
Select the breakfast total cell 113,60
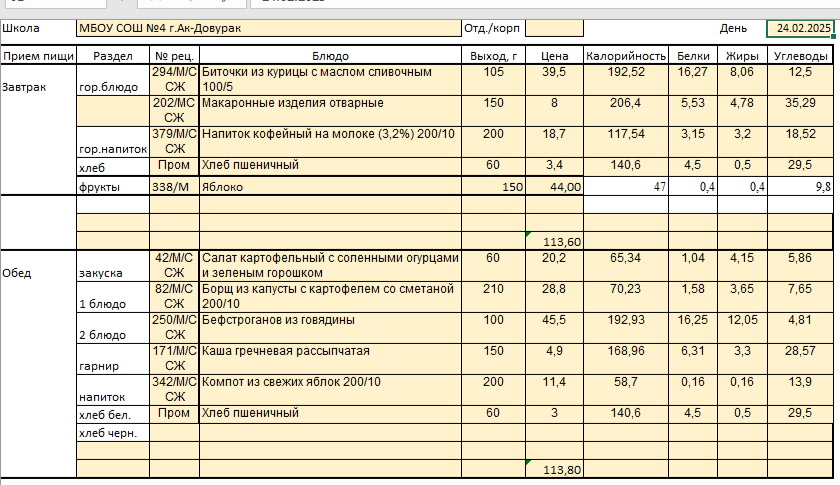pos(554,241)
